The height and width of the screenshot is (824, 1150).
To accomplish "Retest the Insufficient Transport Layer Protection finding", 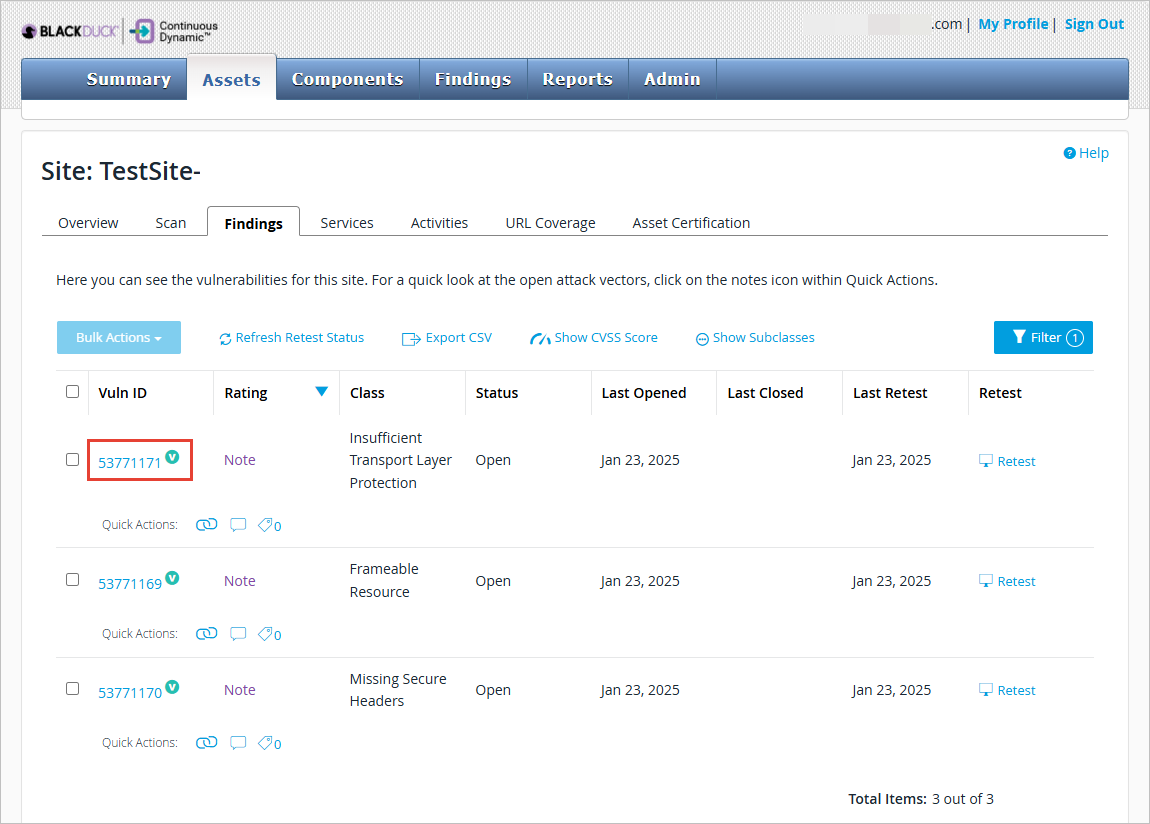I will 1007,461.
